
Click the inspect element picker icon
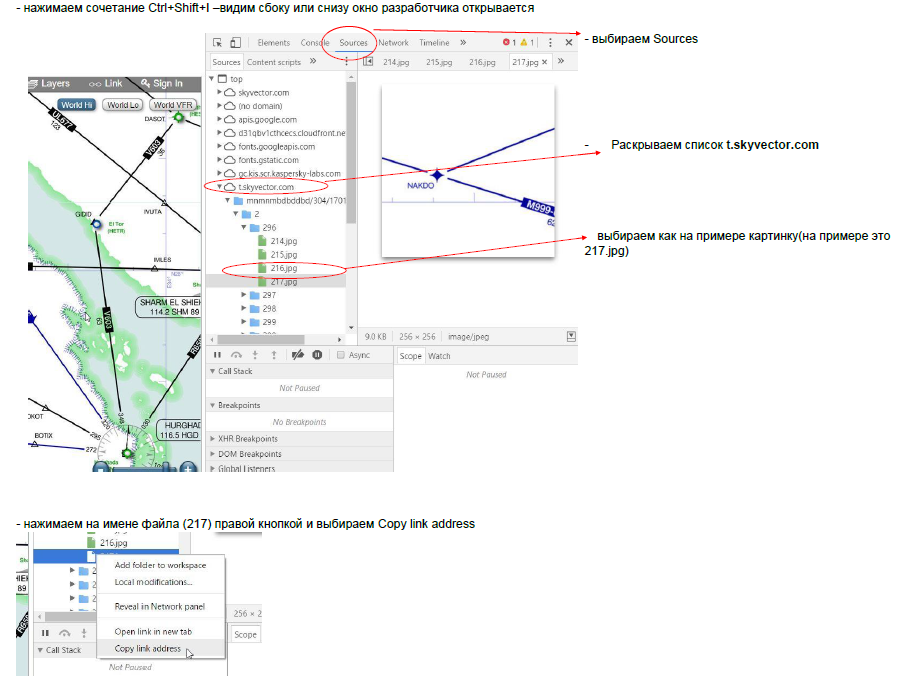[x=217, y=43]
